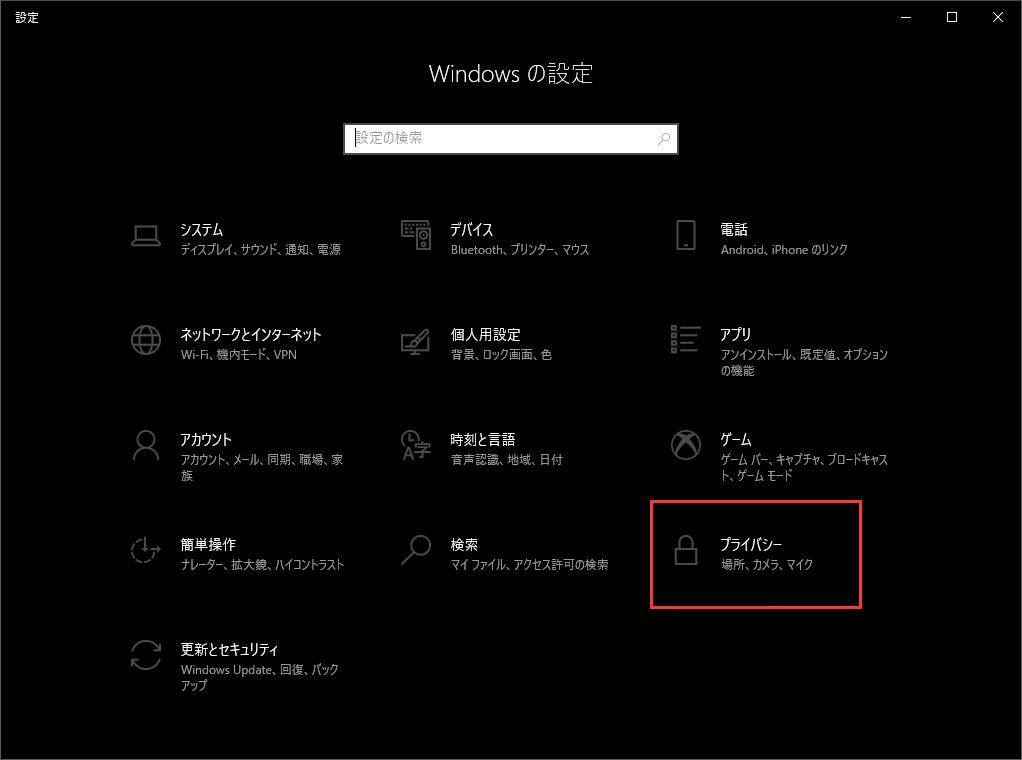Viewport: 1022px width, 760px height.
Task: Click the アプリ list icon
Action: coord(686,340)
